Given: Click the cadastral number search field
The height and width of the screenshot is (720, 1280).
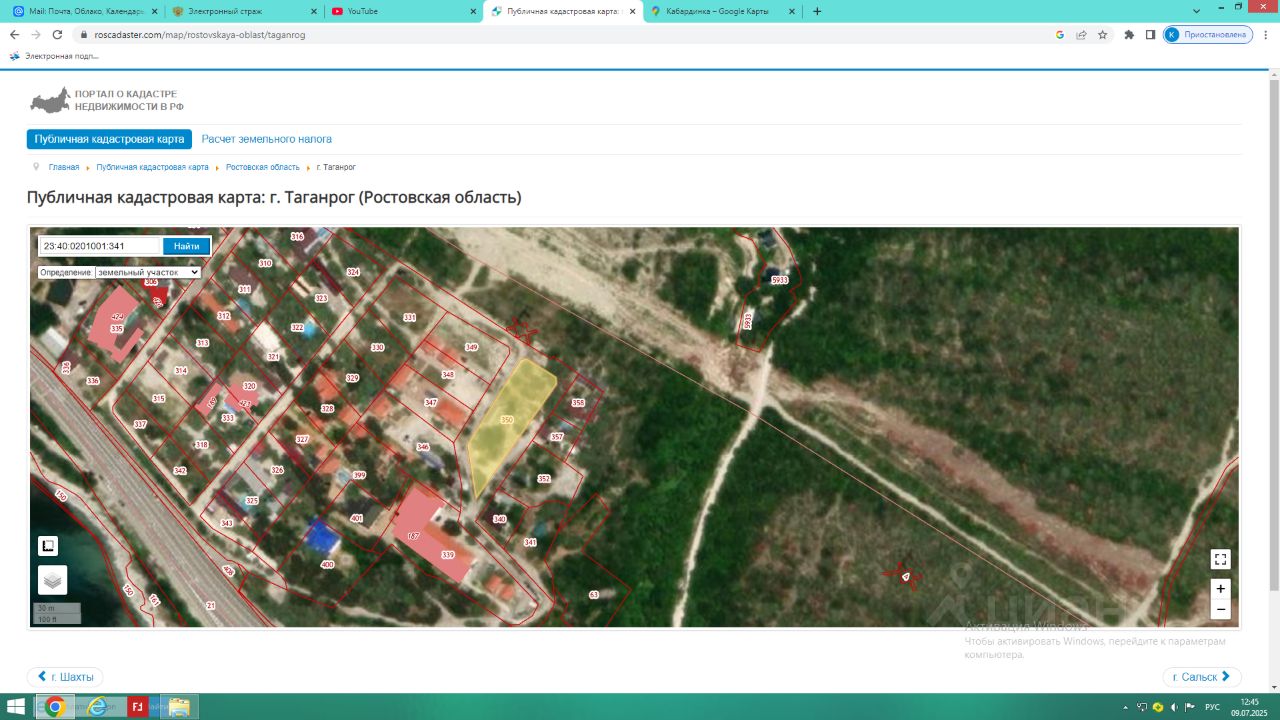Looking at the screenshot, I should coord(100,246).
